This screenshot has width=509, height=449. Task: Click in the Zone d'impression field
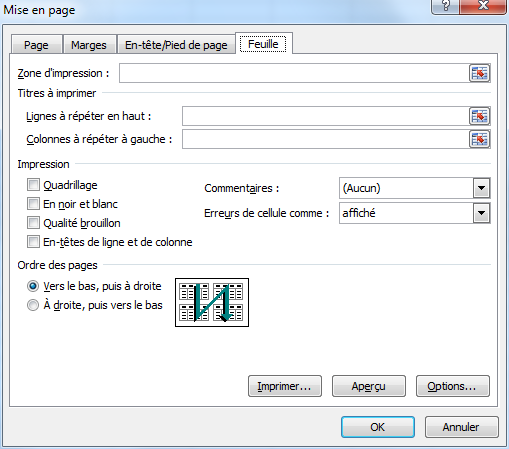[x=294, y=73]
